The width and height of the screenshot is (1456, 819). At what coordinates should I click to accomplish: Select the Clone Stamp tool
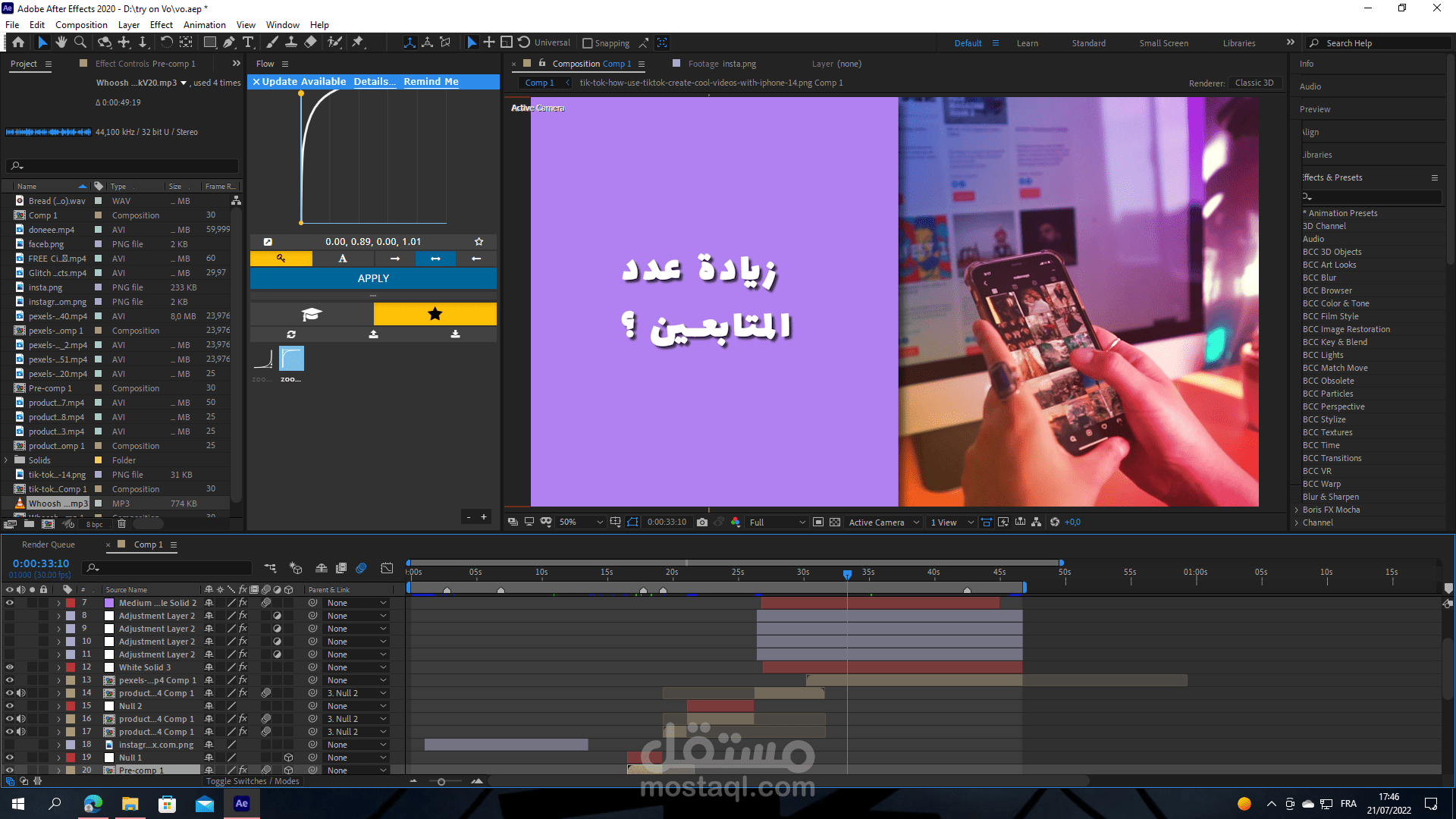(290, 42)
